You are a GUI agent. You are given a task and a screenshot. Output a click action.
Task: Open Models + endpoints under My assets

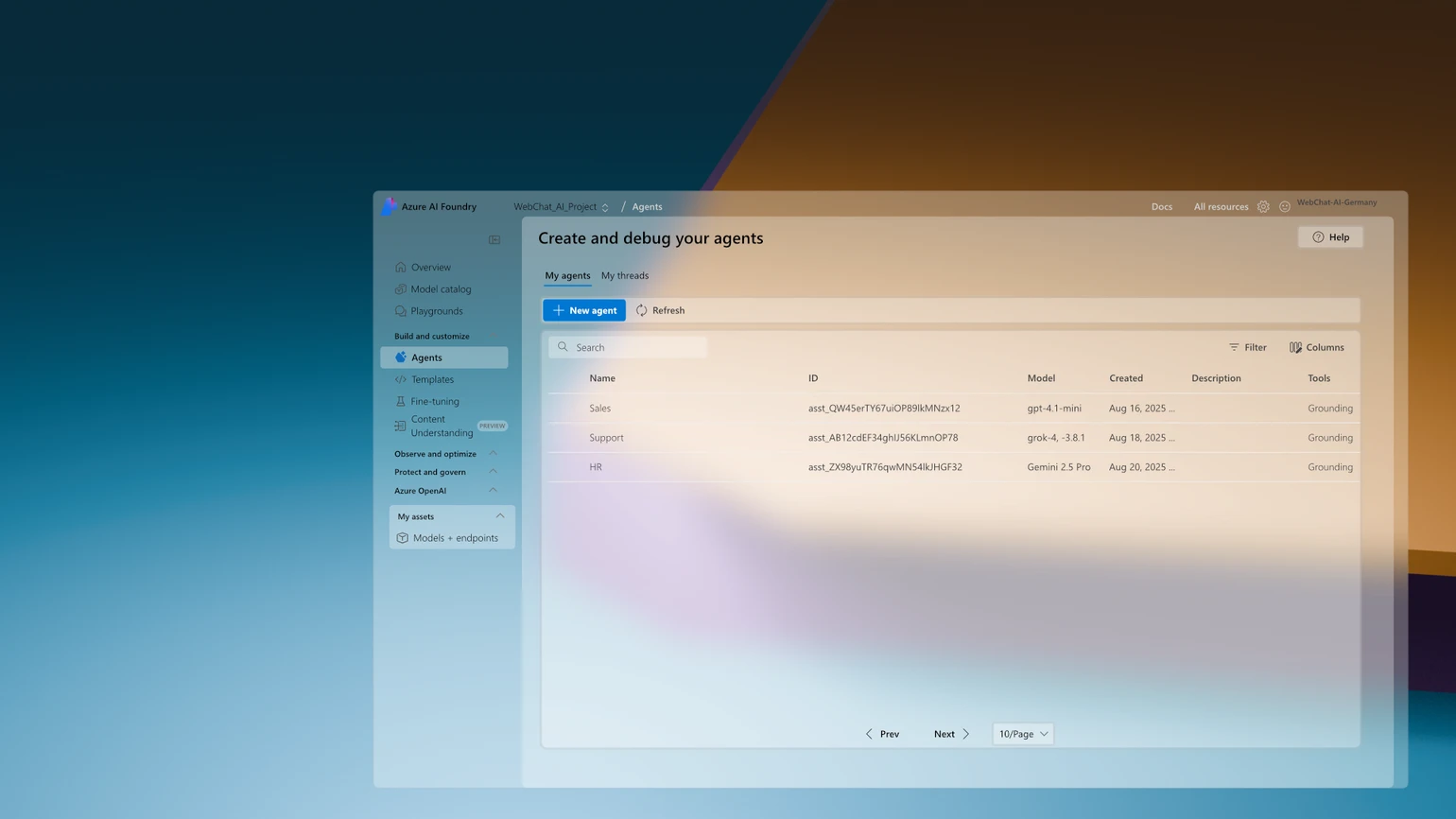coord(455,537)
